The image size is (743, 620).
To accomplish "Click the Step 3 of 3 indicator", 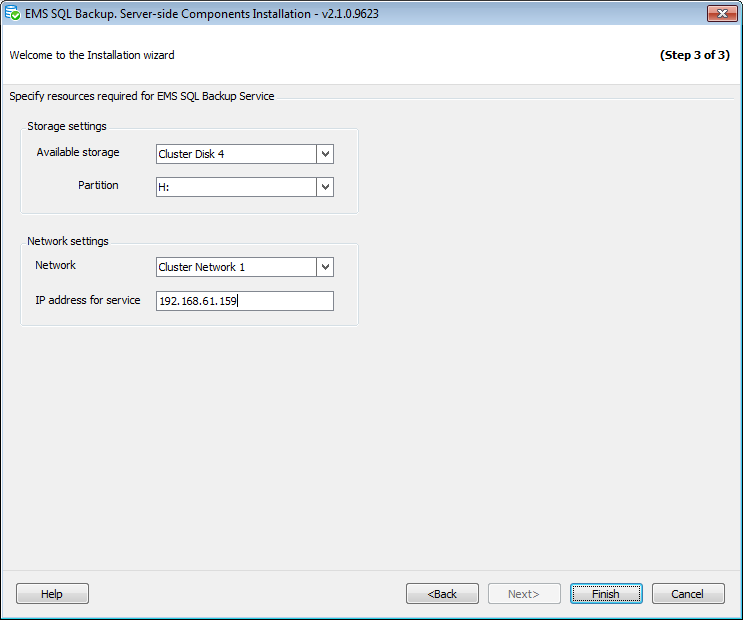I will 695,55.
